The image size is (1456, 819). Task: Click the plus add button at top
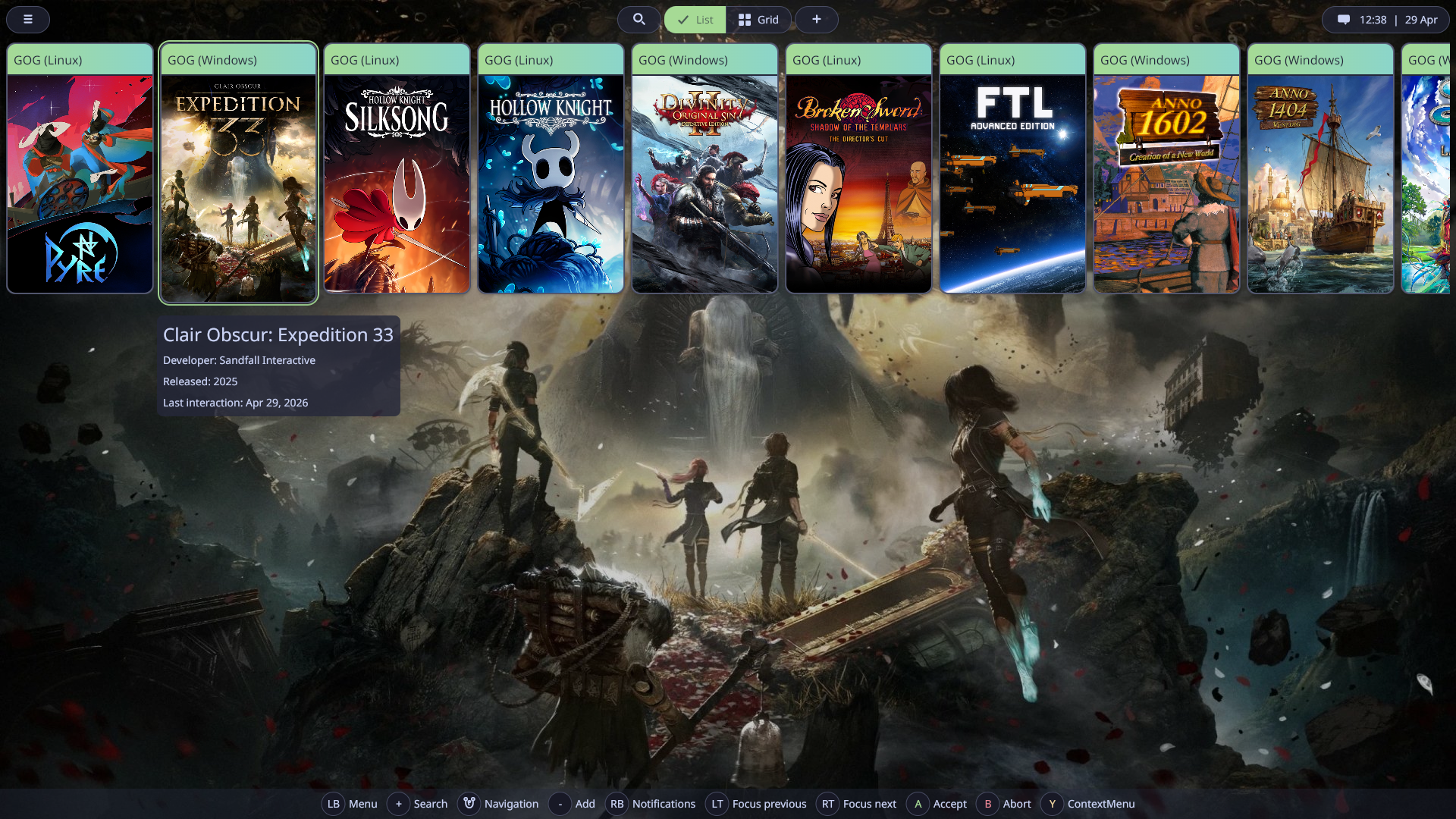[816, 20]
